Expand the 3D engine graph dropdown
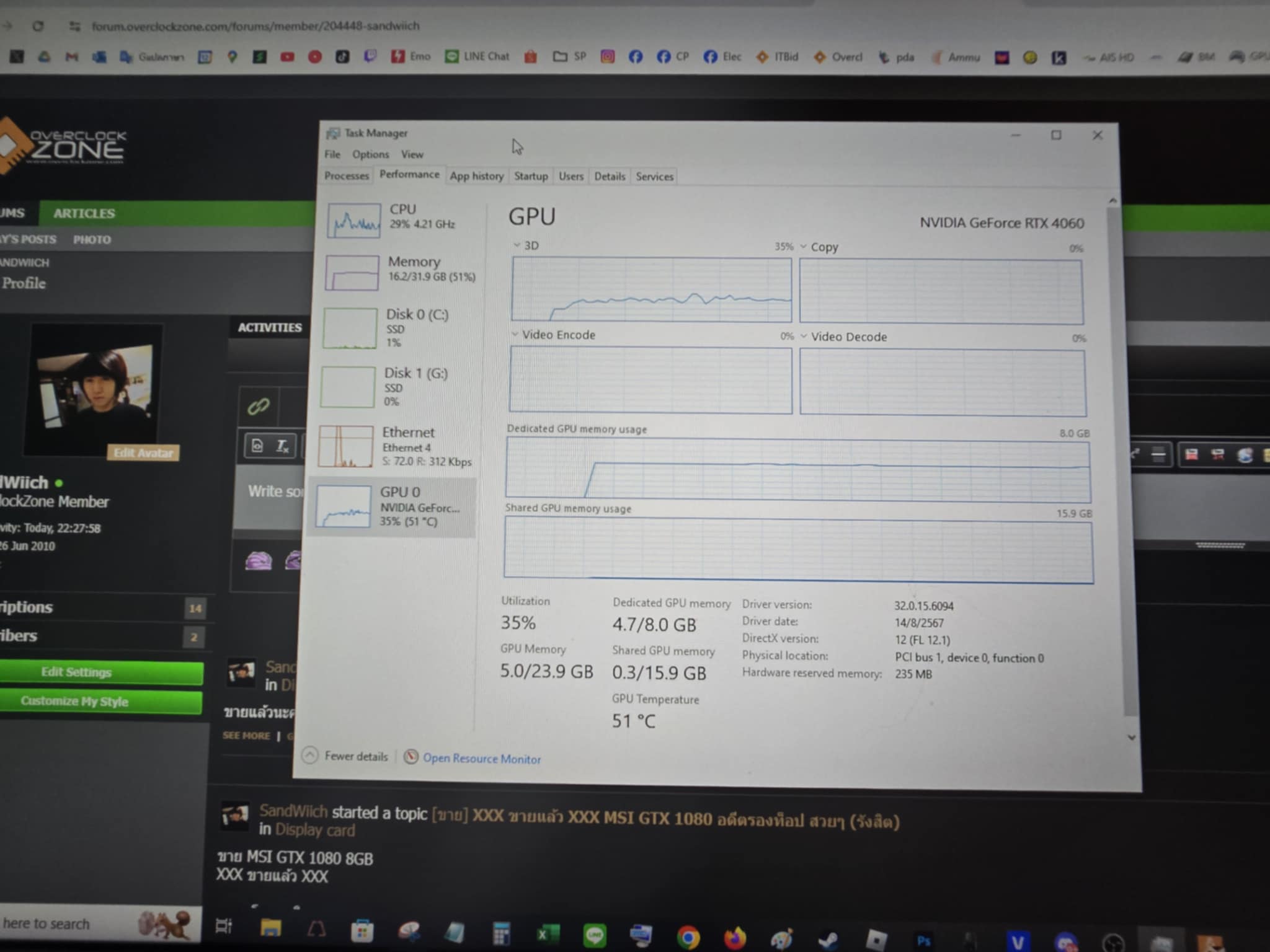Screen dimensions: 1270x952 point(517,245)
